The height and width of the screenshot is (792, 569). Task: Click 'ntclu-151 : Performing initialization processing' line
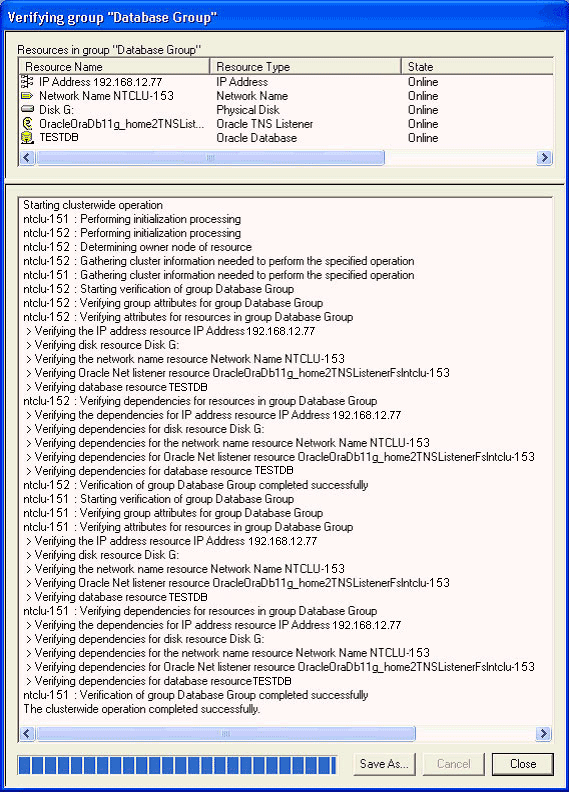tap(132, 219)
